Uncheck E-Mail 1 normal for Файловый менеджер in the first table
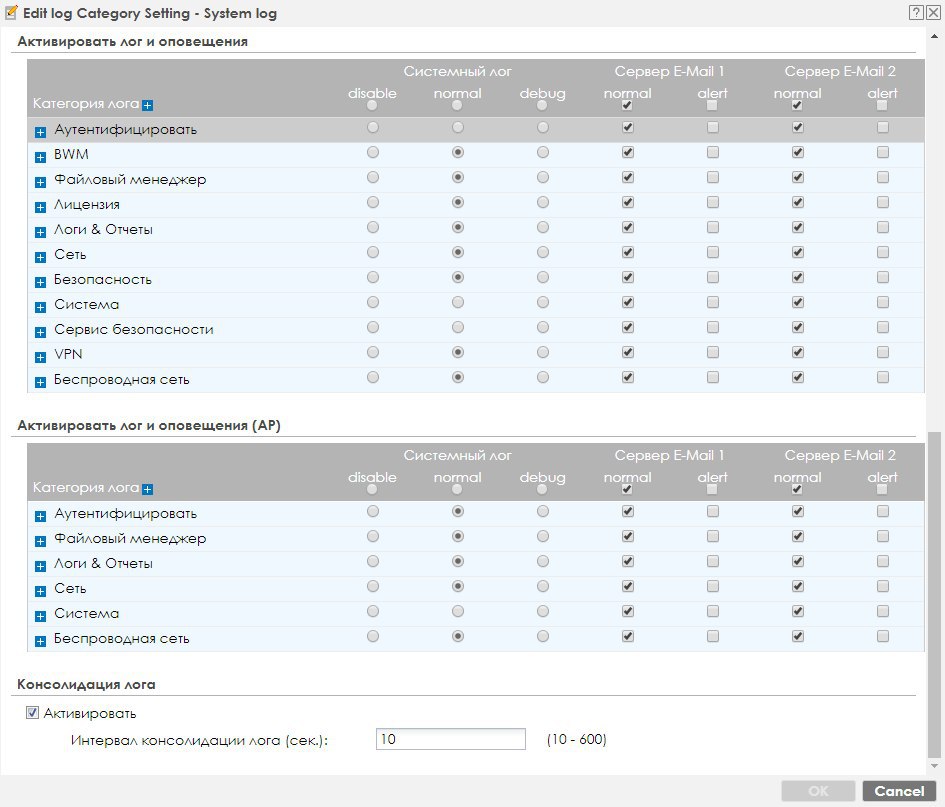The width and height of the screenshot is (945, 807). coord(628,177)
